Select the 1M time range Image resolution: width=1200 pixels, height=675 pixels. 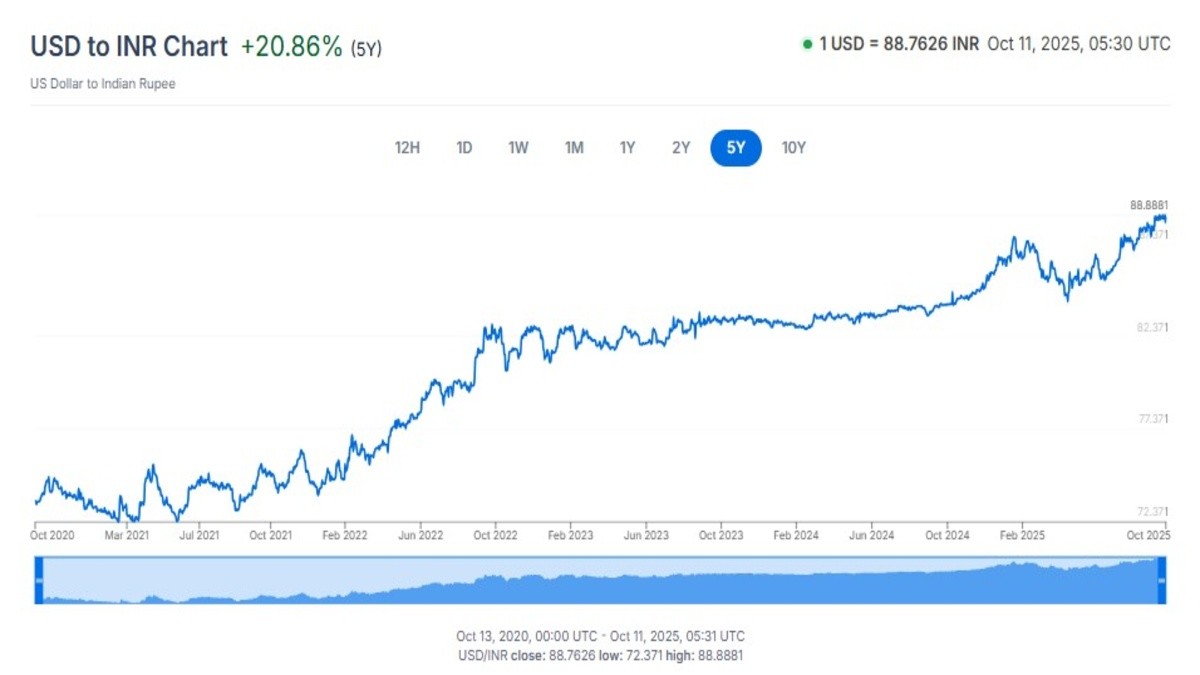tap(573, 147)
